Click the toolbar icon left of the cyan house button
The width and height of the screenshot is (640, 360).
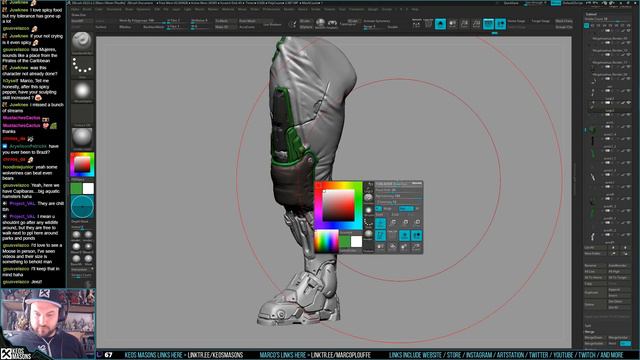pyautogui.click(x=428, y=24)
